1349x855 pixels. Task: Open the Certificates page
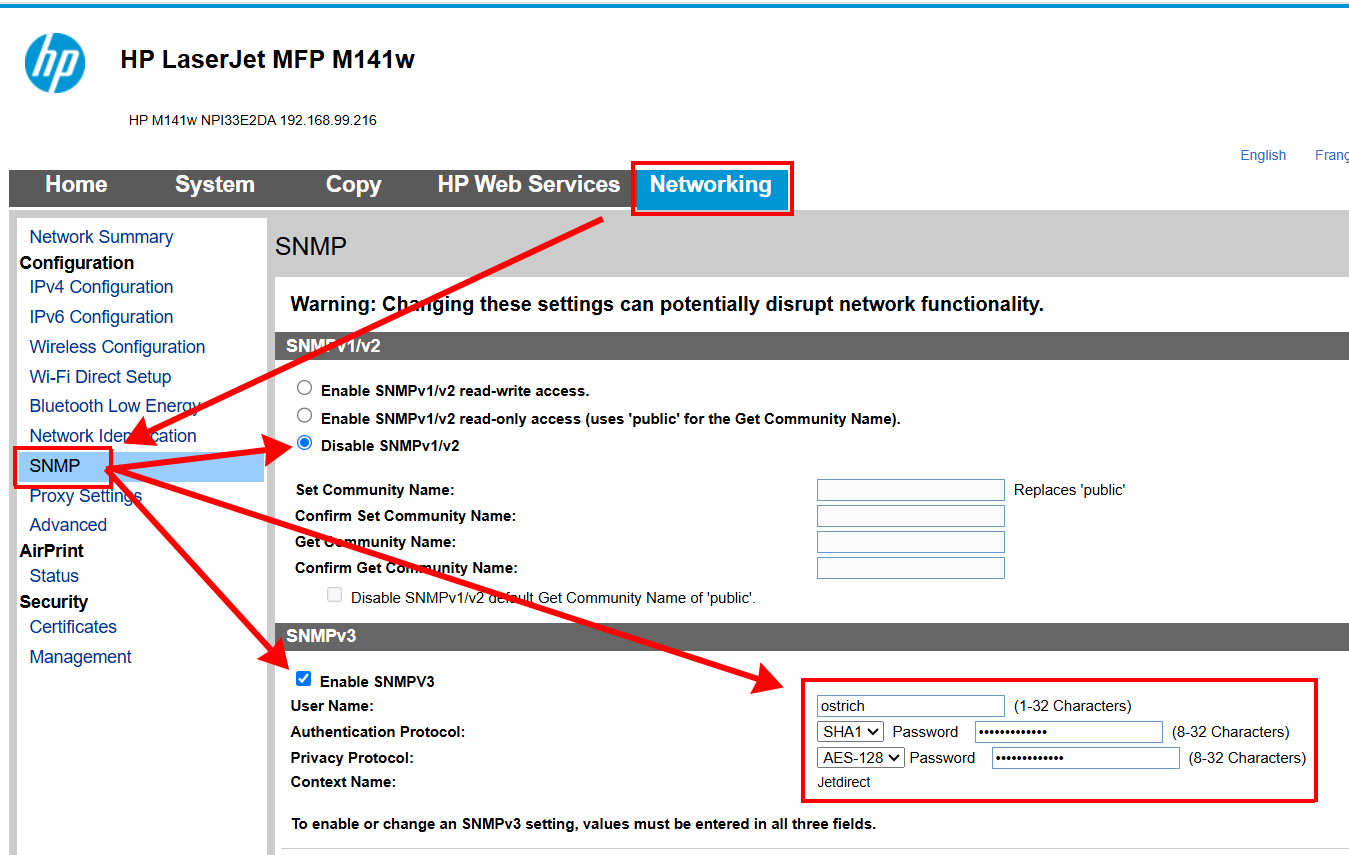(72, 626)
